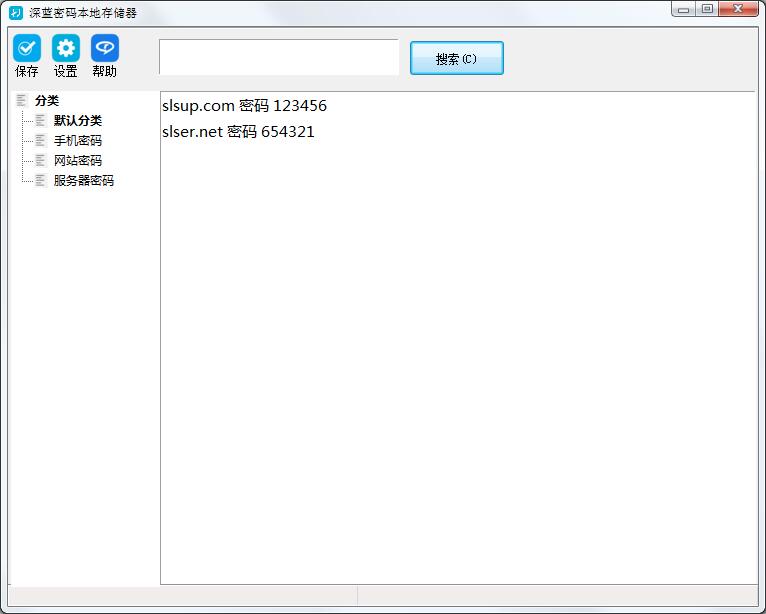Open the 服务器密码 category label
This screenshot has width=766, height=614.
point(84,180)
